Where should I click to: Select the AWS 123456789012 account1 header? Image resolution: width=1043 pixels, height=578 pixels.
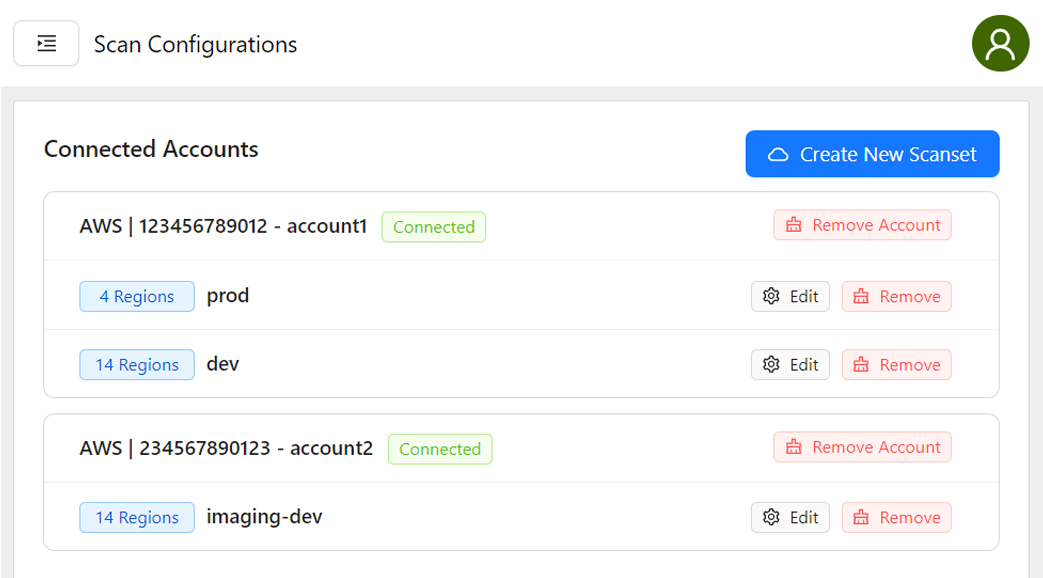click(x=223, y=226)
